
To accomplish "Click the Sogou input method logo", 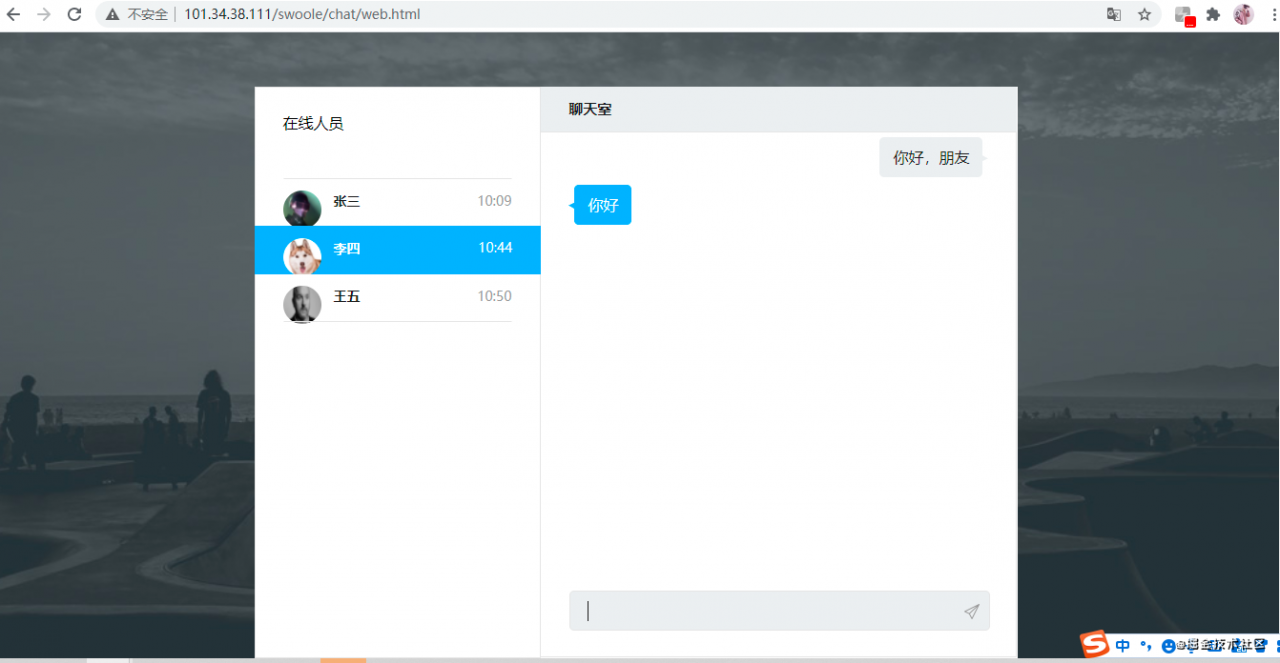I will pos(1095,645).
